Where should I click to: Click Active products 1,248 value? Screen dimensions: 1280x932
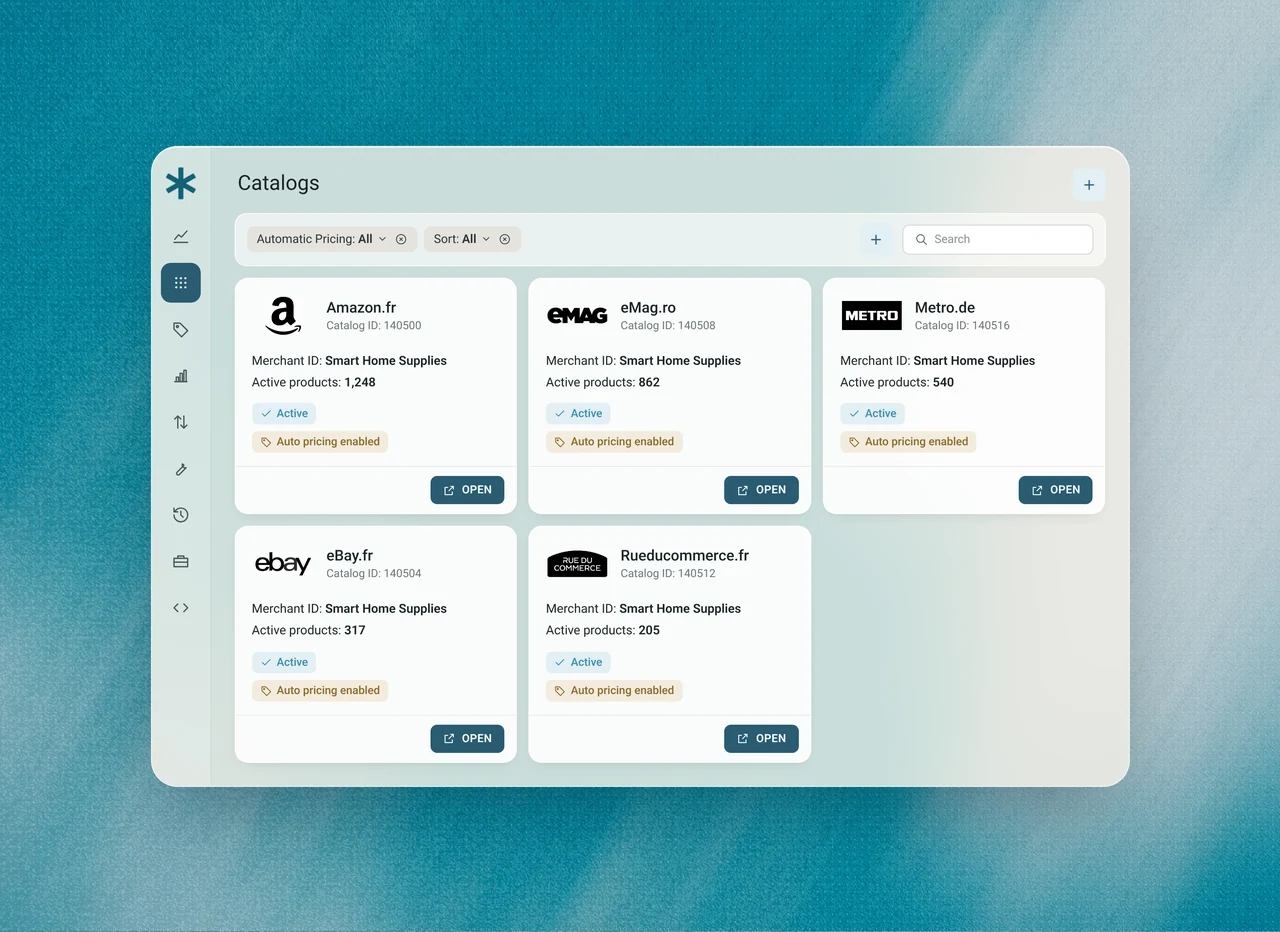pos(360,382)
